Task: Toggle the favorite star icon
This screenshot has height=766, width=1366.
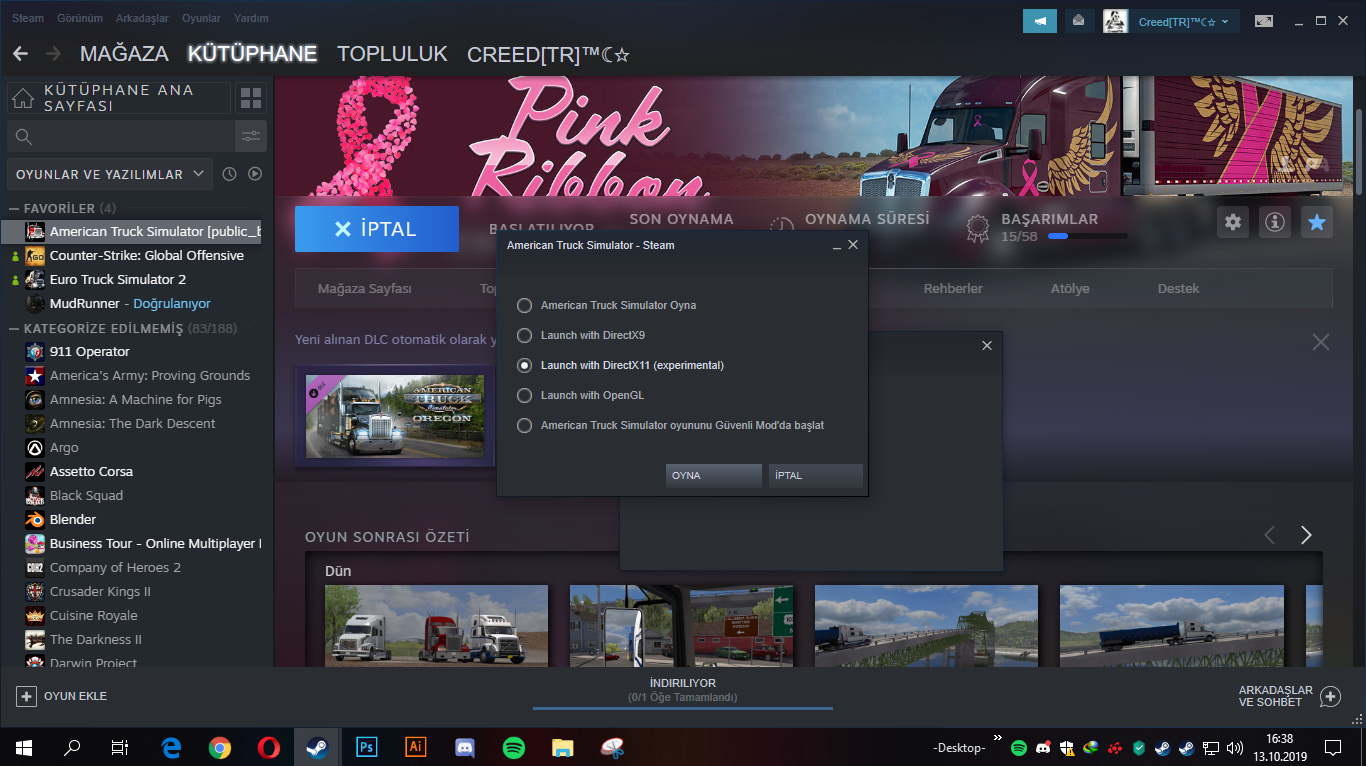Action: coord(1317,223)
